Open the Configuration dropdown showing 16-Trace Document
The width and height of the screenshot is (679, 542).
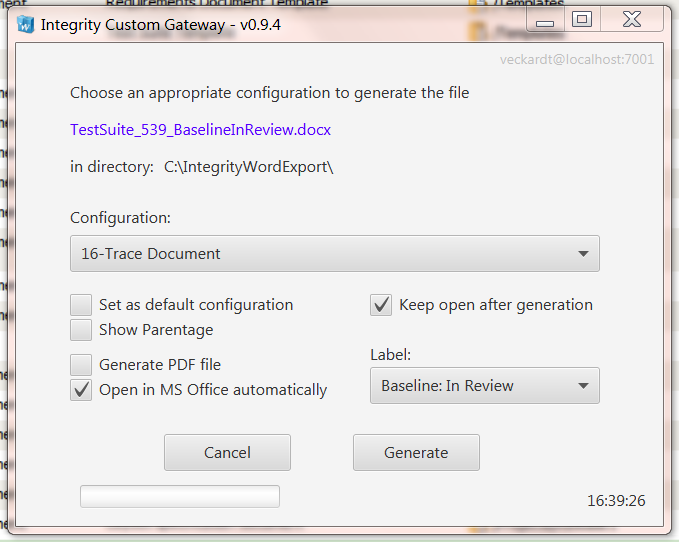[x=335, y=254]
